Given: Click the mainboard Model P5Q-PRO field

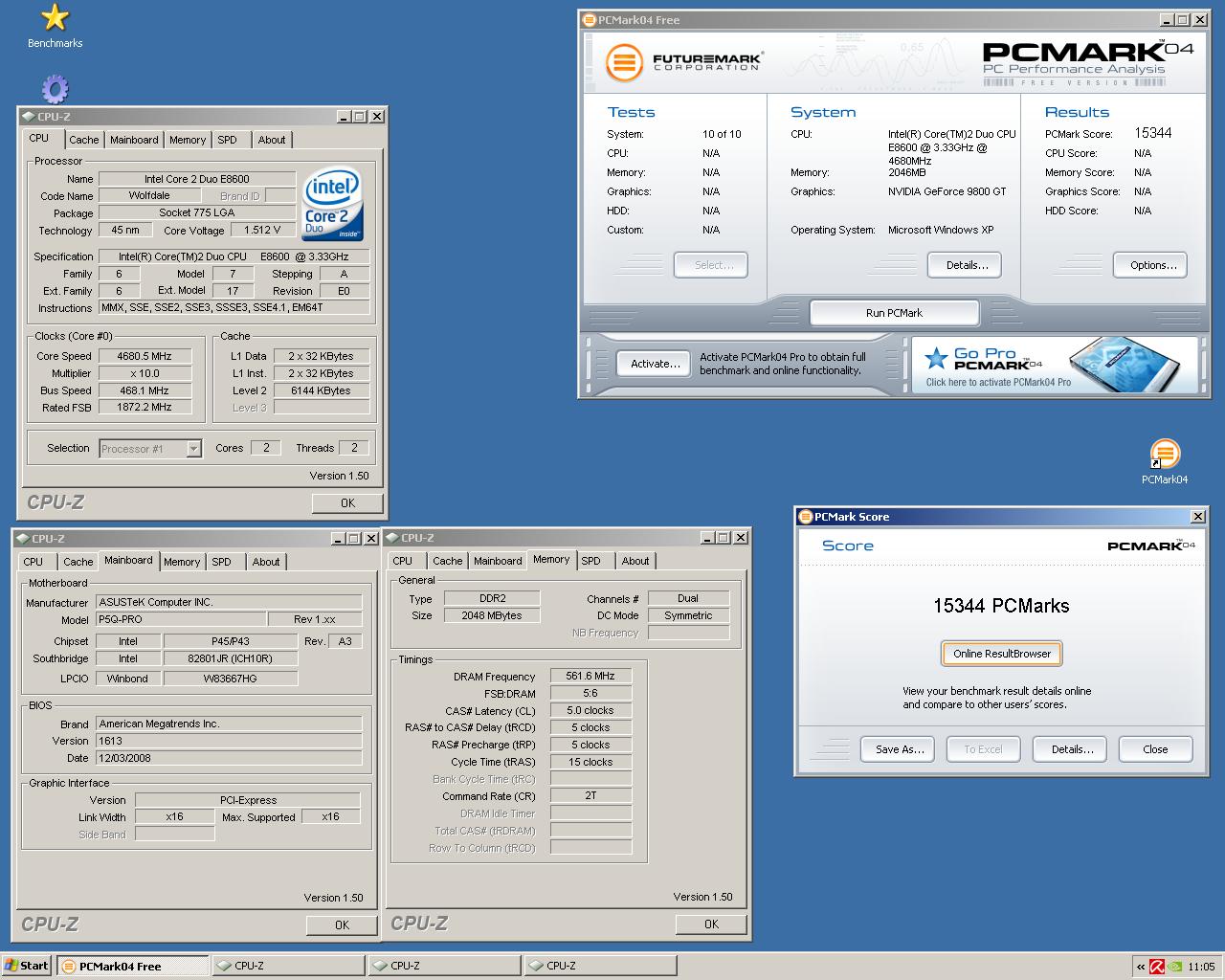Looking at the screenshot, I should tap(180, 619).
